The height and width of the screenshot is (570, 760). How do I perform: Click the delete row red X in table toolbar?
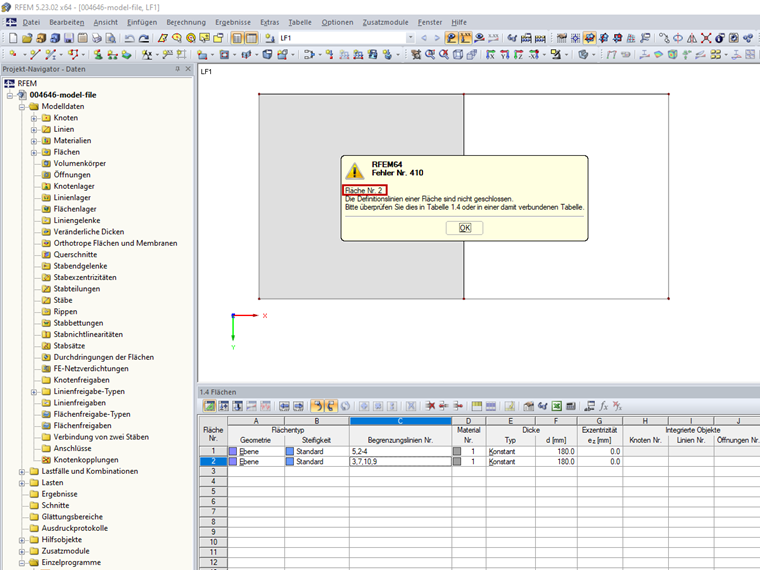pos(431,406)
